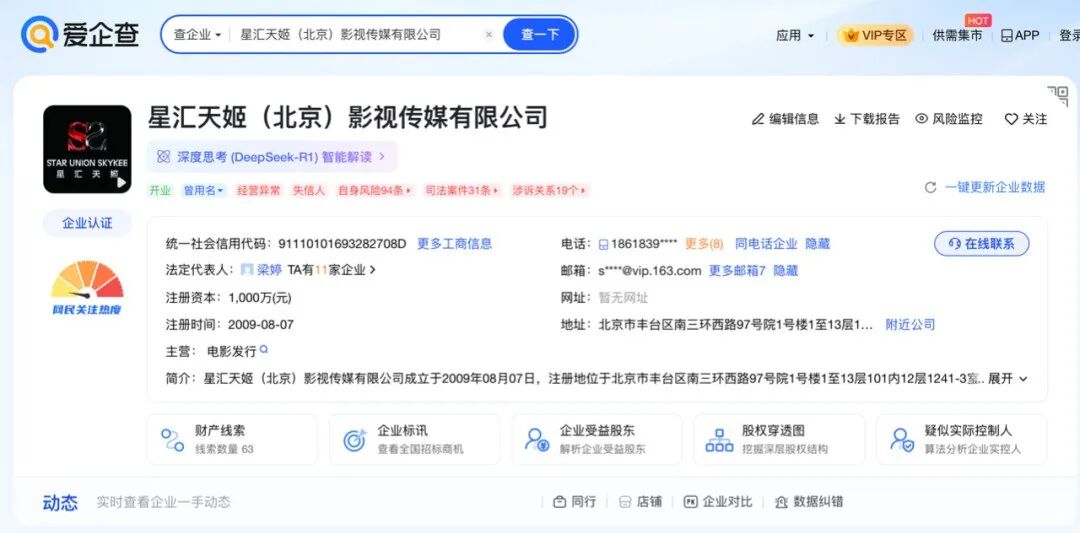The width and height of the screenshot is (1080, 533).
Task: Click 编辑信息 pencil icon
Action: (758, 119)
